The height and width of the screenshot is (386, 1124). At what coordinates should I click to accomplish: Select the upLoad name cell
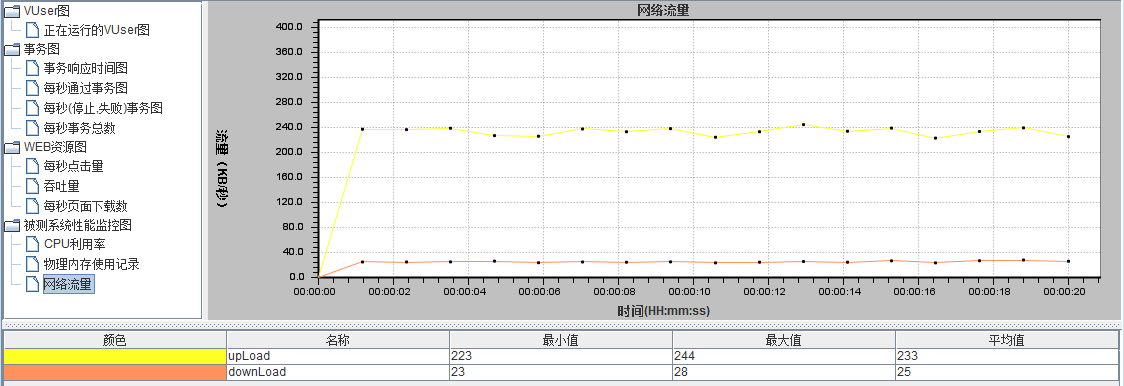tap(338, 356)
